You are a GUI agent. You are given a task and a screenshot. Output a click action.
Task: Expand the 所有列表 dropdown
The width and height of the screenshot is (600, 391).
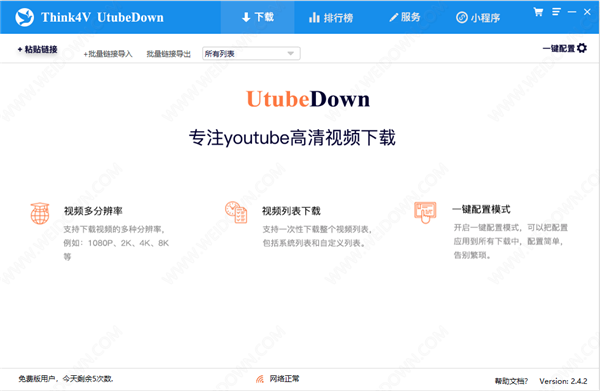coord(251,54)
